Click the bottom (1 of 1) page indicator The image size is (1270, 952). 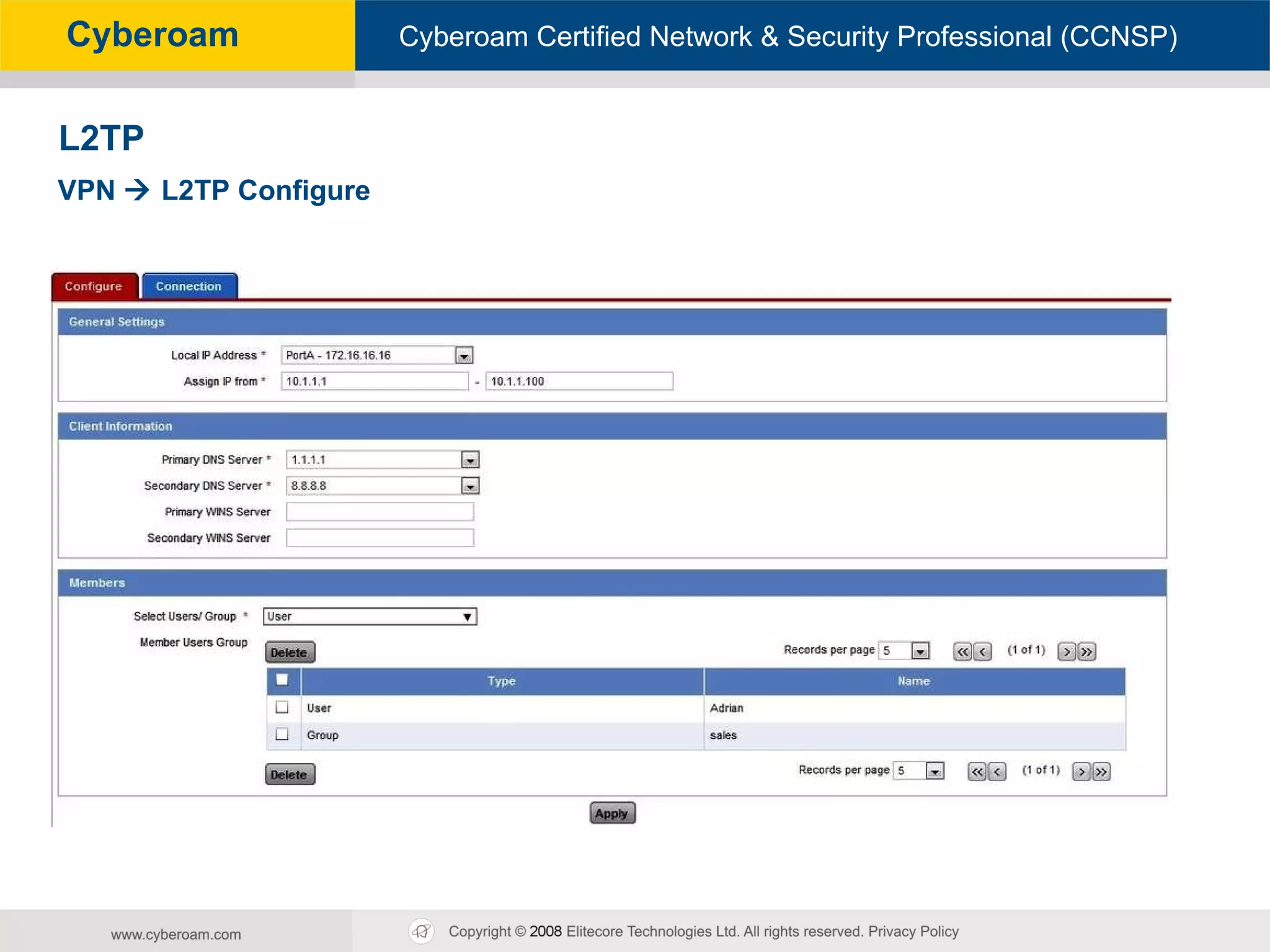1041,770
